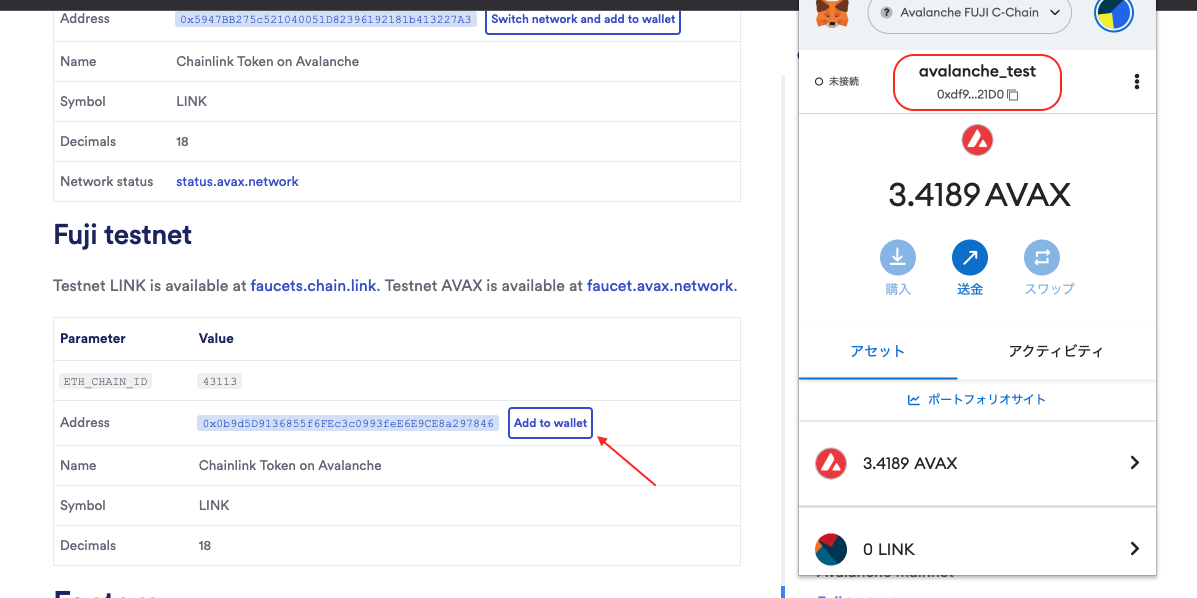
Task: Click the AVAX logo above the balance
Action: pos(977,141)
